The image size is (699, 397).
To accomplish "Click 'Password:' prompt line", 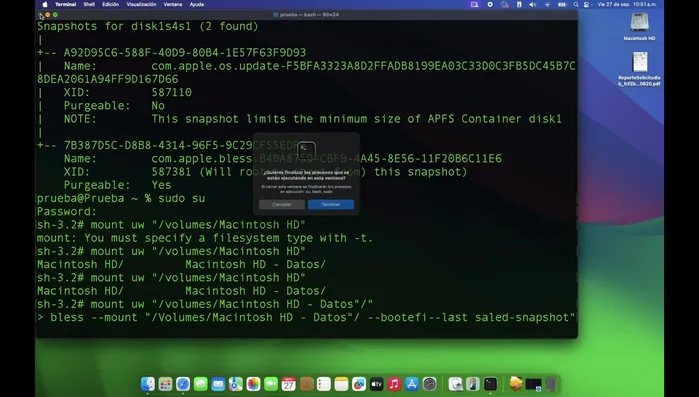I will (x=67, y=211).
